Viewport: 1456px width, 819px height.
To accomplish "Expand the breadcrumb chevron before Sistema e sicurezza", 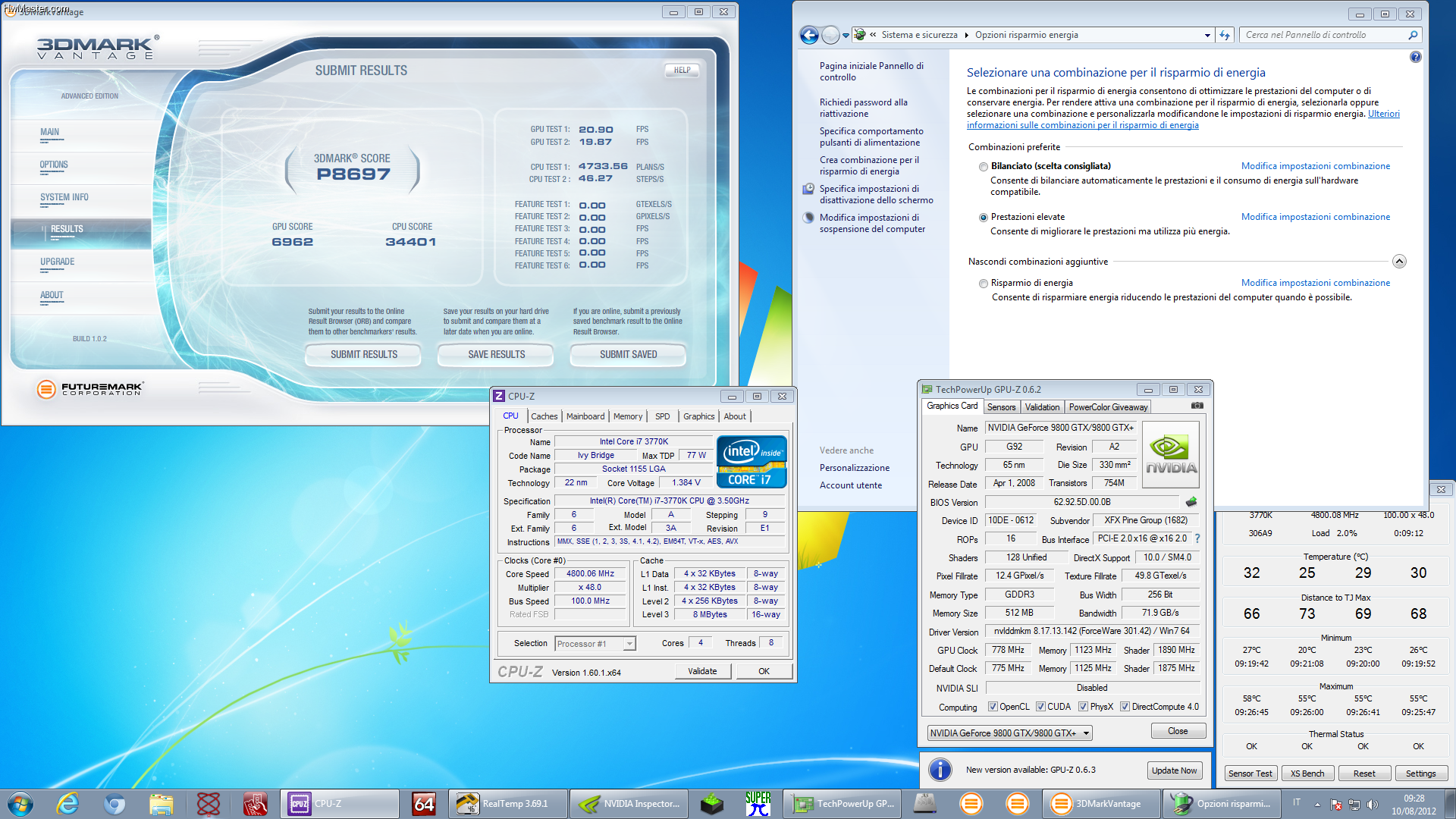I will (873, 35).
